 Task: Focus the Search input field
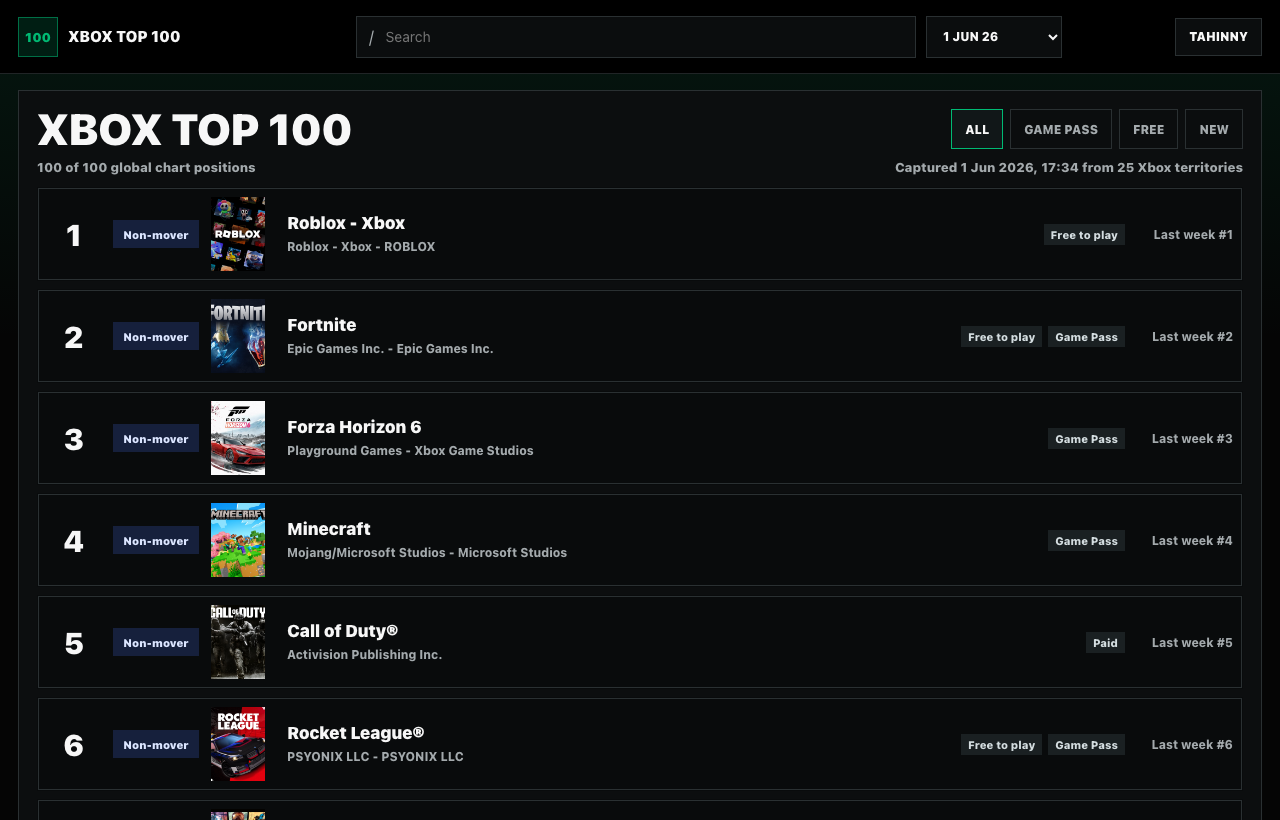pos(636,37)
